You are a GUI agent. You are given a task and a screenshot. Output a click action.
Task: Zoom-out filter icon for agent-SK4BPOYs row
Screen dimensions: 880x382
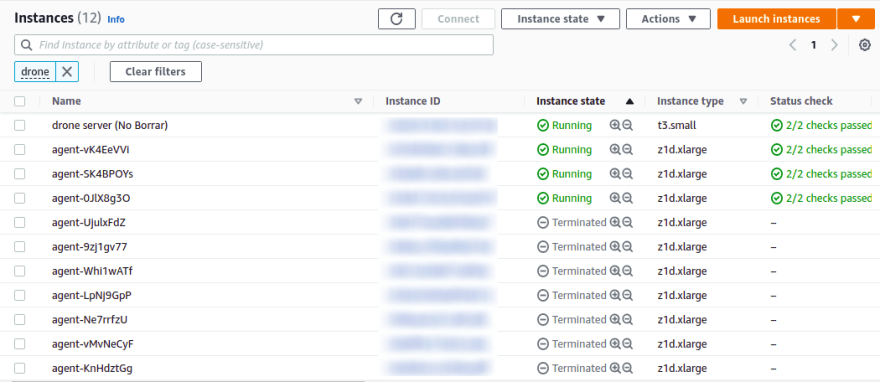627,174
